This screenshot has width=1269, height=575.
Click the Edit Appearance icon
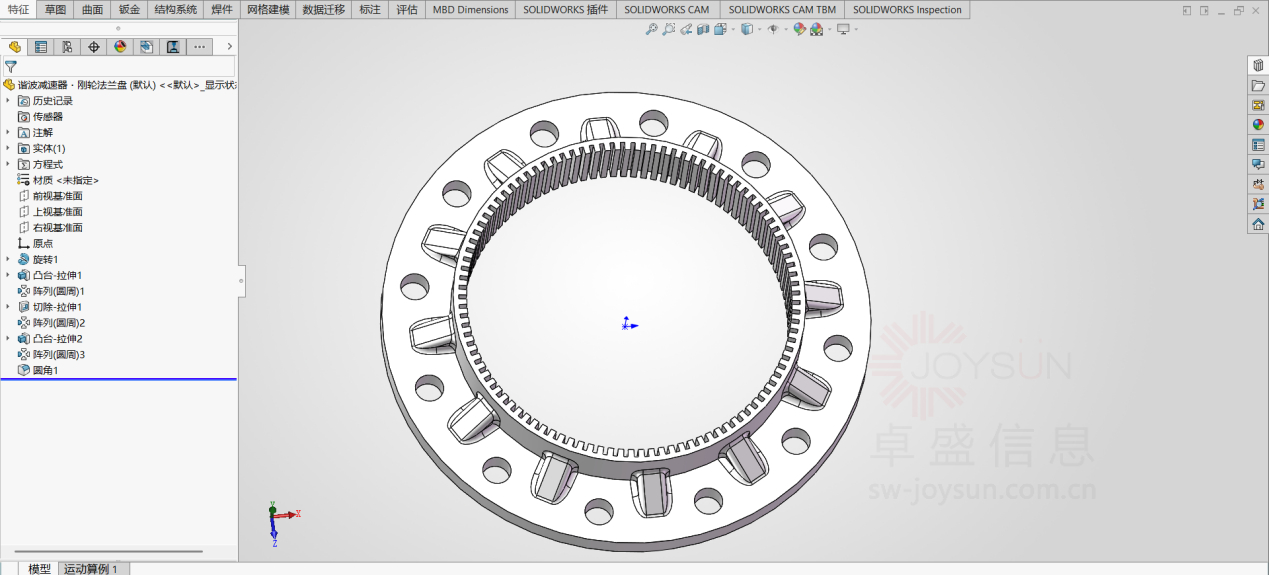[x=800, y=29]
